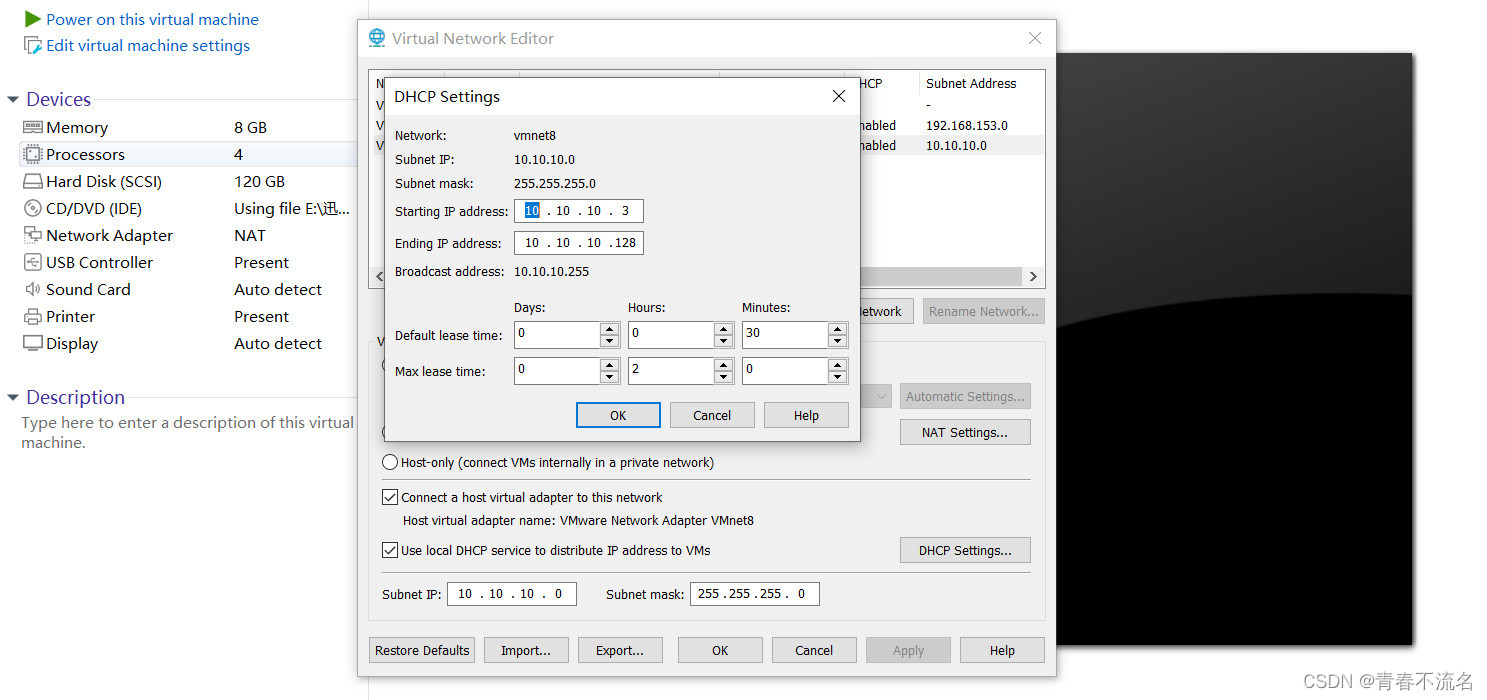Click the Export button
This screenshot has height=700, width=1487.
[620, 650]
